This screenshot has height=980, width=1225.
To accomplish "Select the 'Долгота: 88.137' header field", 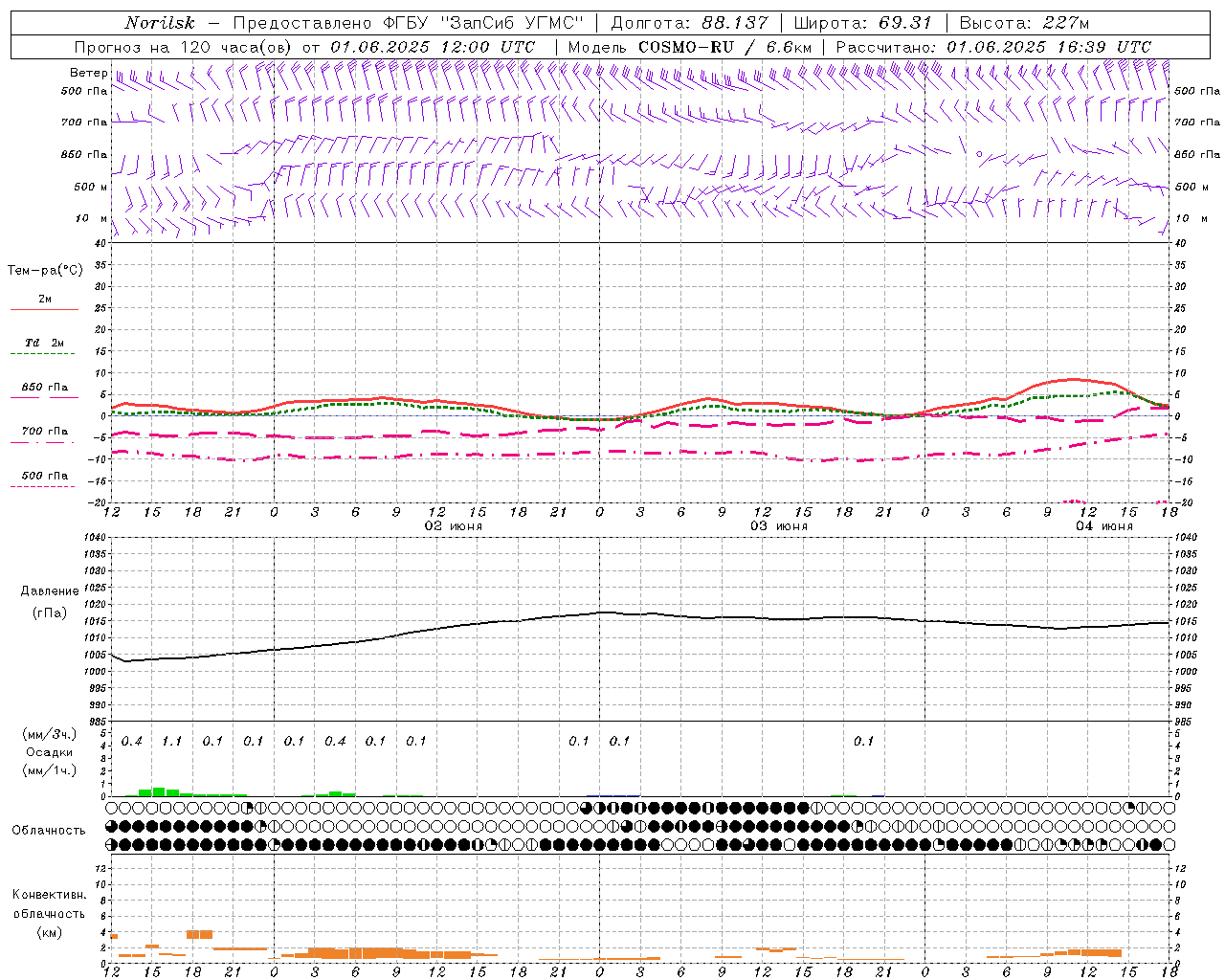I will pyautogui.click(x=689, y=23).
